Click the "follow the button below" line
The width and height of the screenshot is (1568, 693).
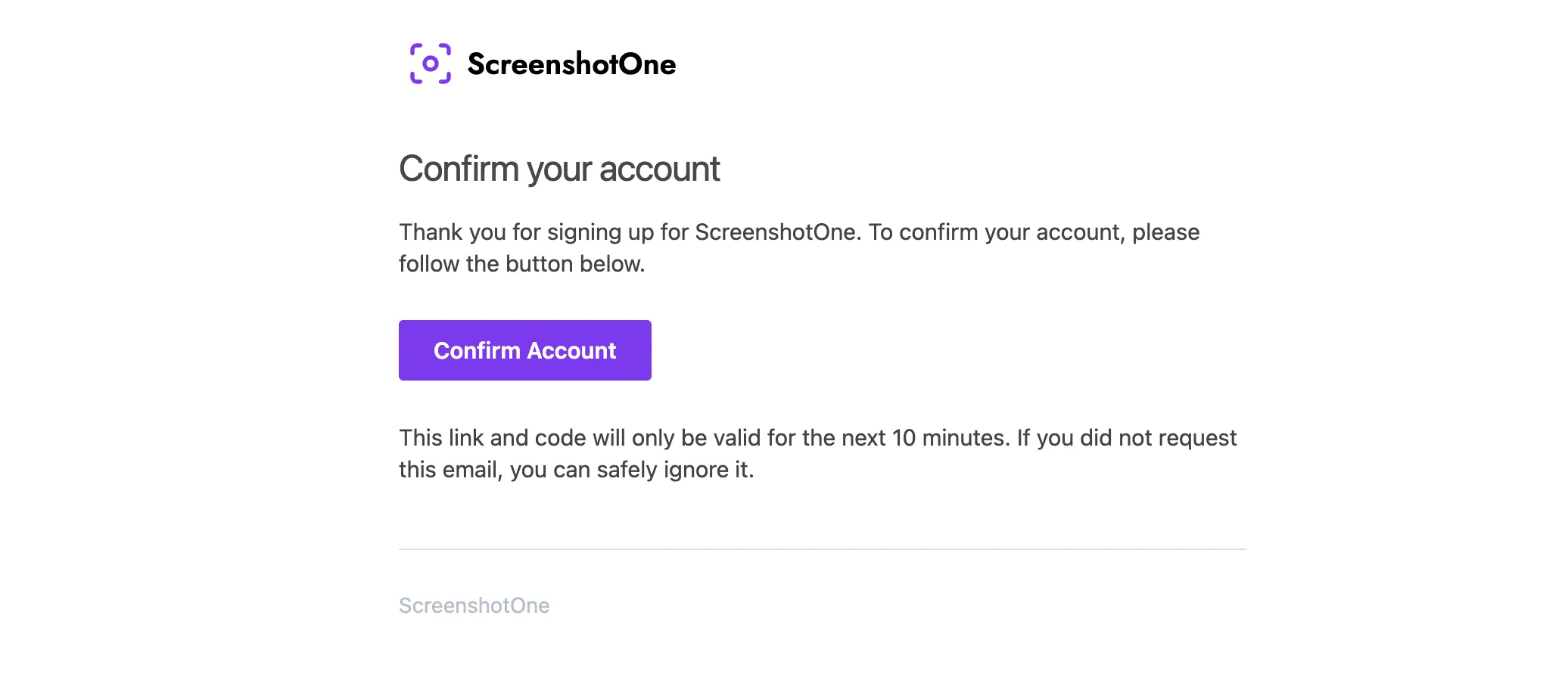click(x=521, y=264)
